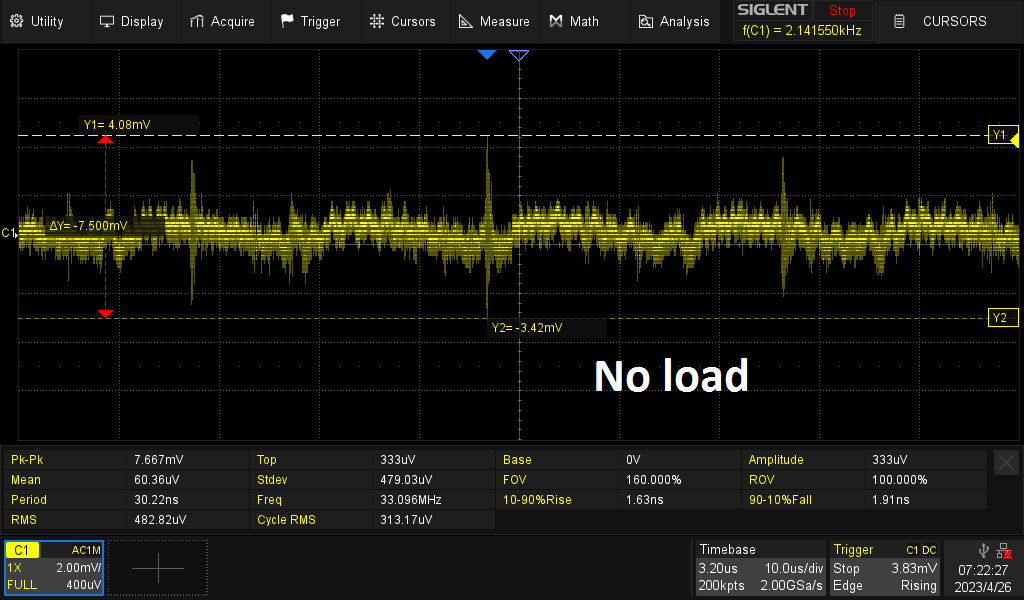Open the Math menu
Screen dimensions: 1024x600
pos(574,22)
